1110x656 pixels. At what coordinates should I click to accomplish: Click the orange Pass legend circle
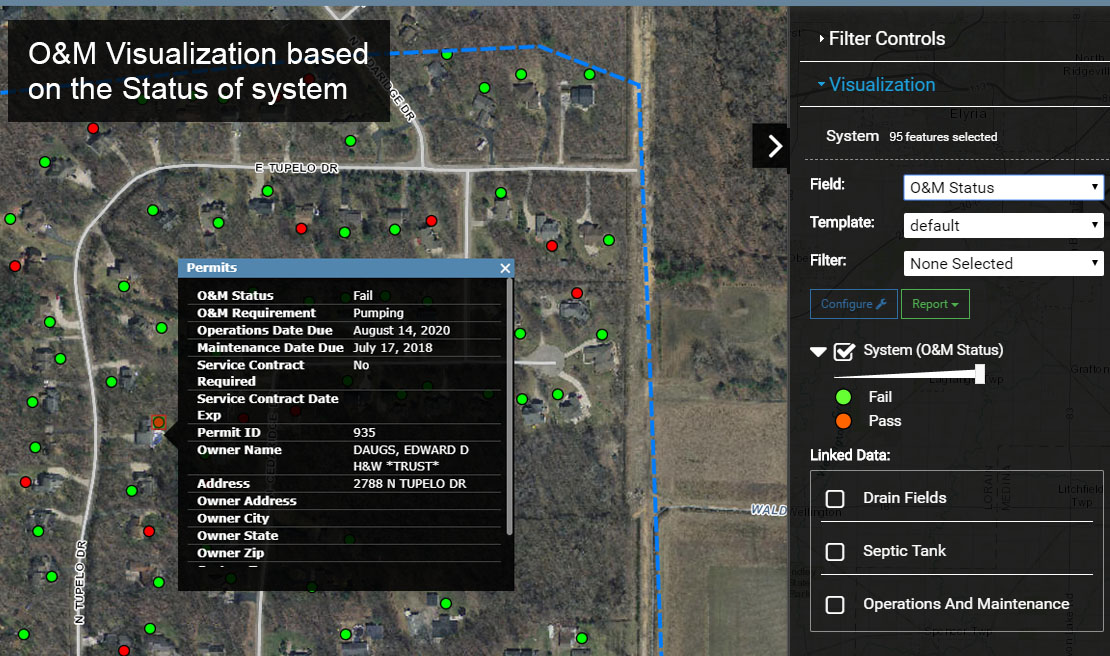(x=845, y=421)
